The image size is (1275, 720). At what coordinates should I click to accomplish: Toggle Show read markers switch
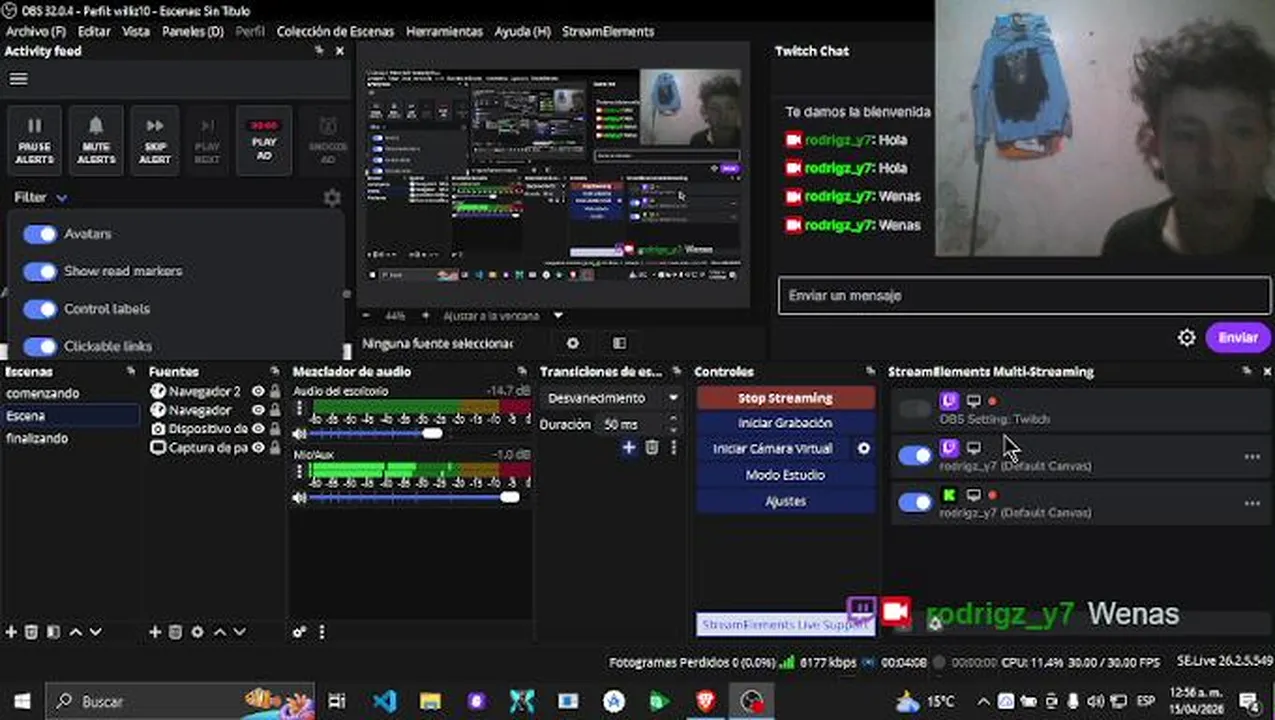click(40, 271)
